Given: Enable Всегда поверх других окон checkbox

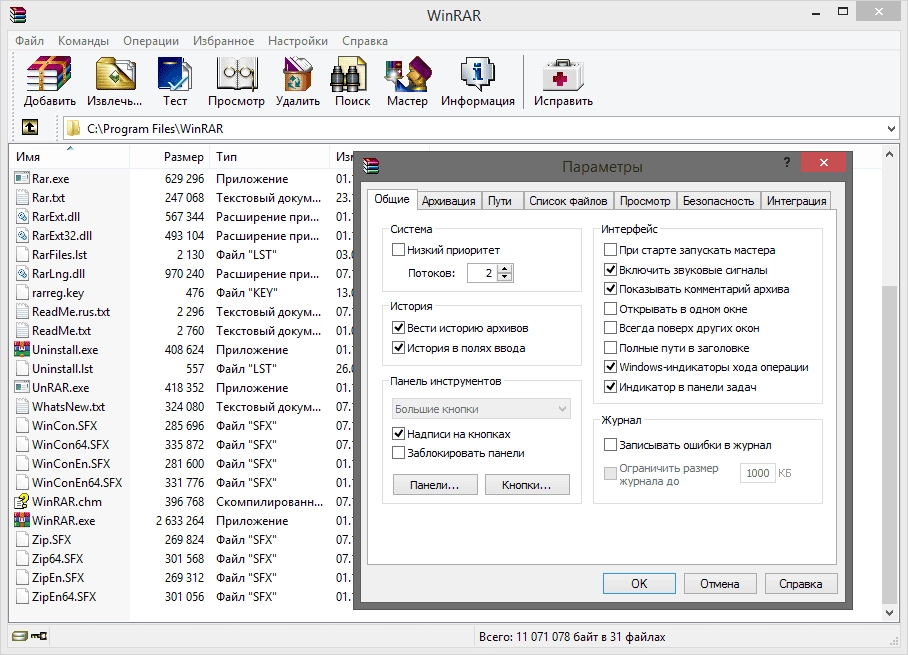Looking at the screenshot, I should pyautogui.click(x=610, y=328).
